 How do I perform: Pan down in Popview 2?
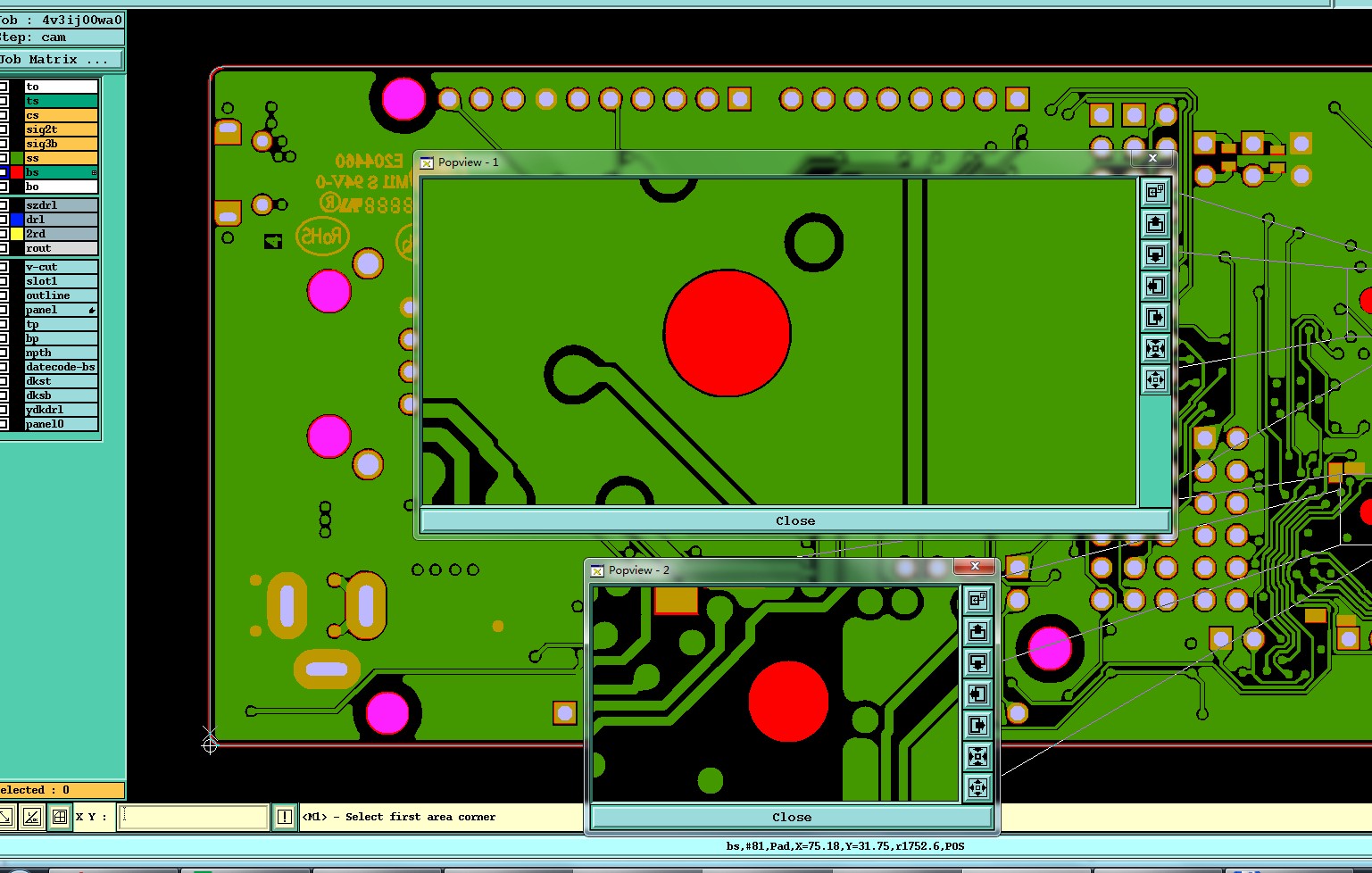978,662
